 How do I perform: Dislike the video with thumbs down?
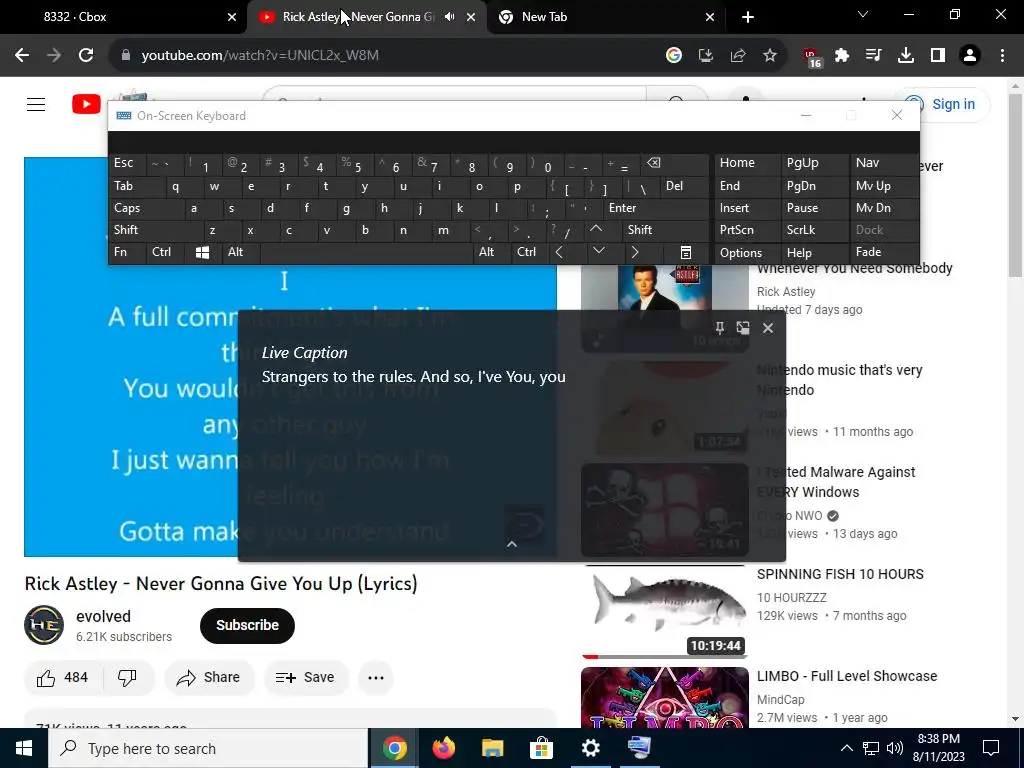pyautogui.click(x=127, y=677)
